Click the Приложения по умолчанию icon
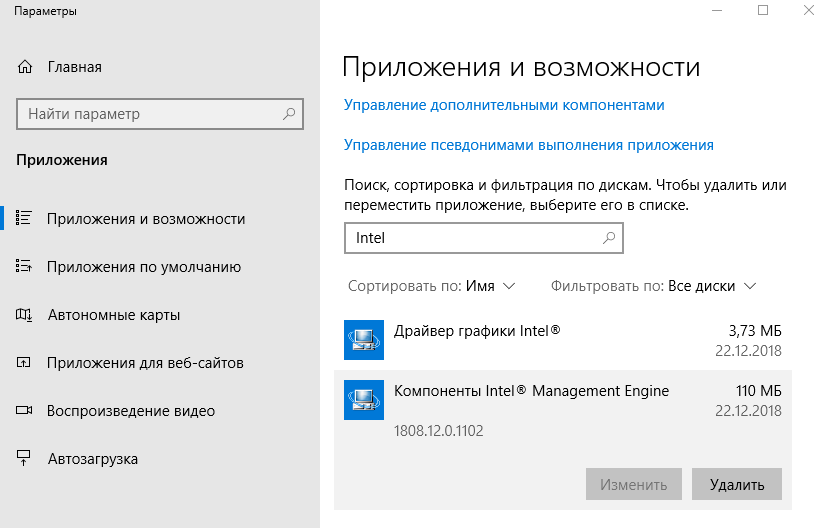 24,266
